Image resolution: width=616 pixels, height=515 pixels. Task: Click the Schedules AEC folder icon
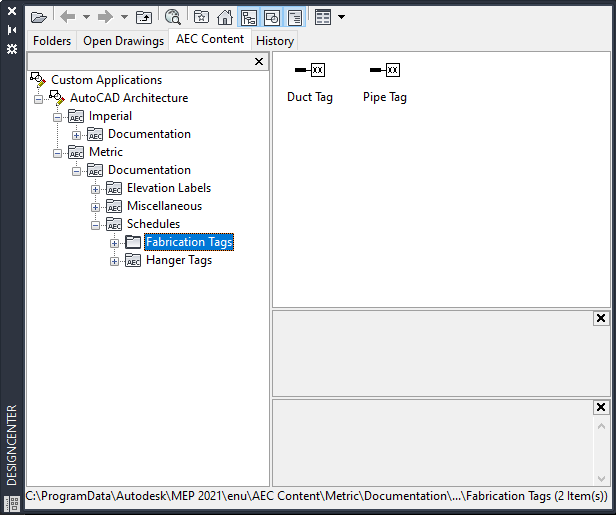[114, 224]
